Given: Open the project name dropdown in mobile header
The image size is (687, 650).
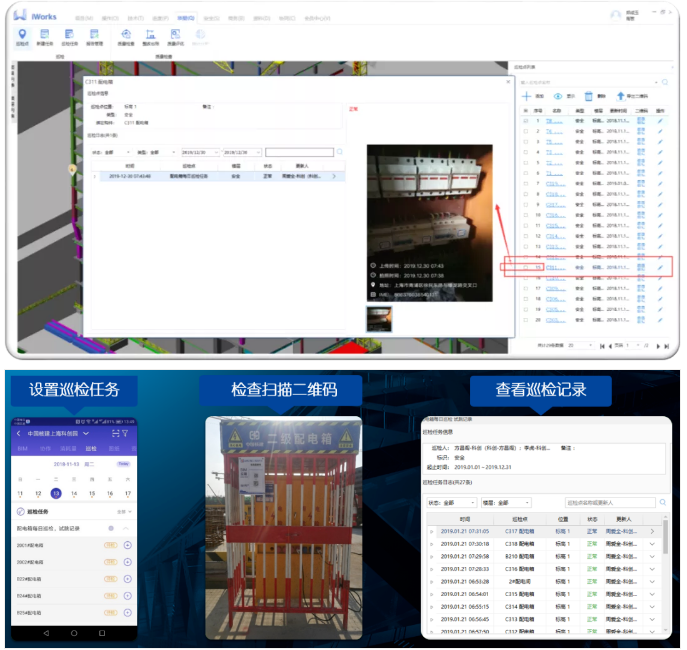Looking at the screenshot, I should pyautogui.click(x=86, y=433).
